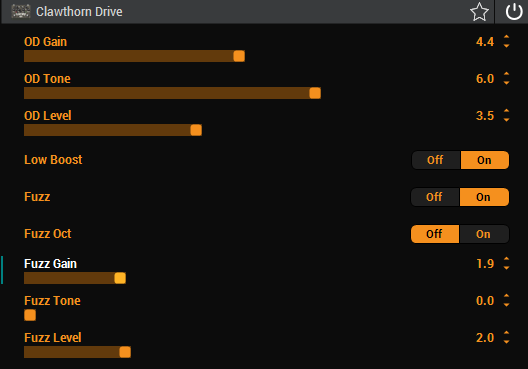Favorite Clawthorn Drive with star icon
The image size is (528, 369).
479,12
